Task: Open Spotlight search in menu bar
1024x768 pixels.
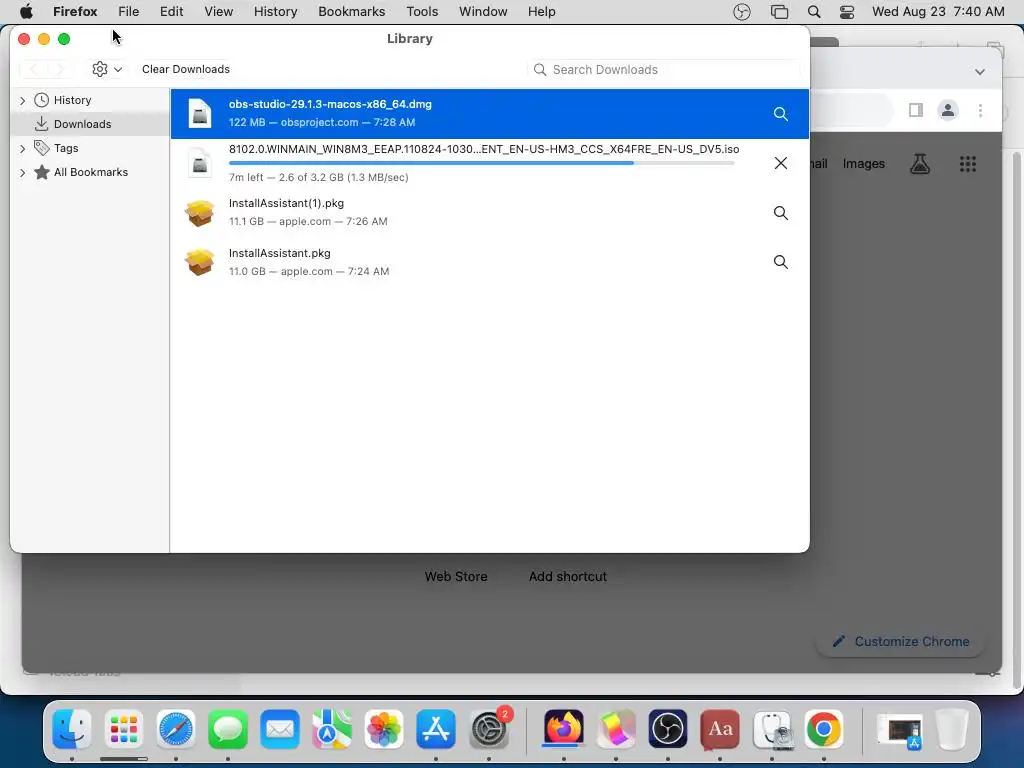Action: [x=814, y=12]
